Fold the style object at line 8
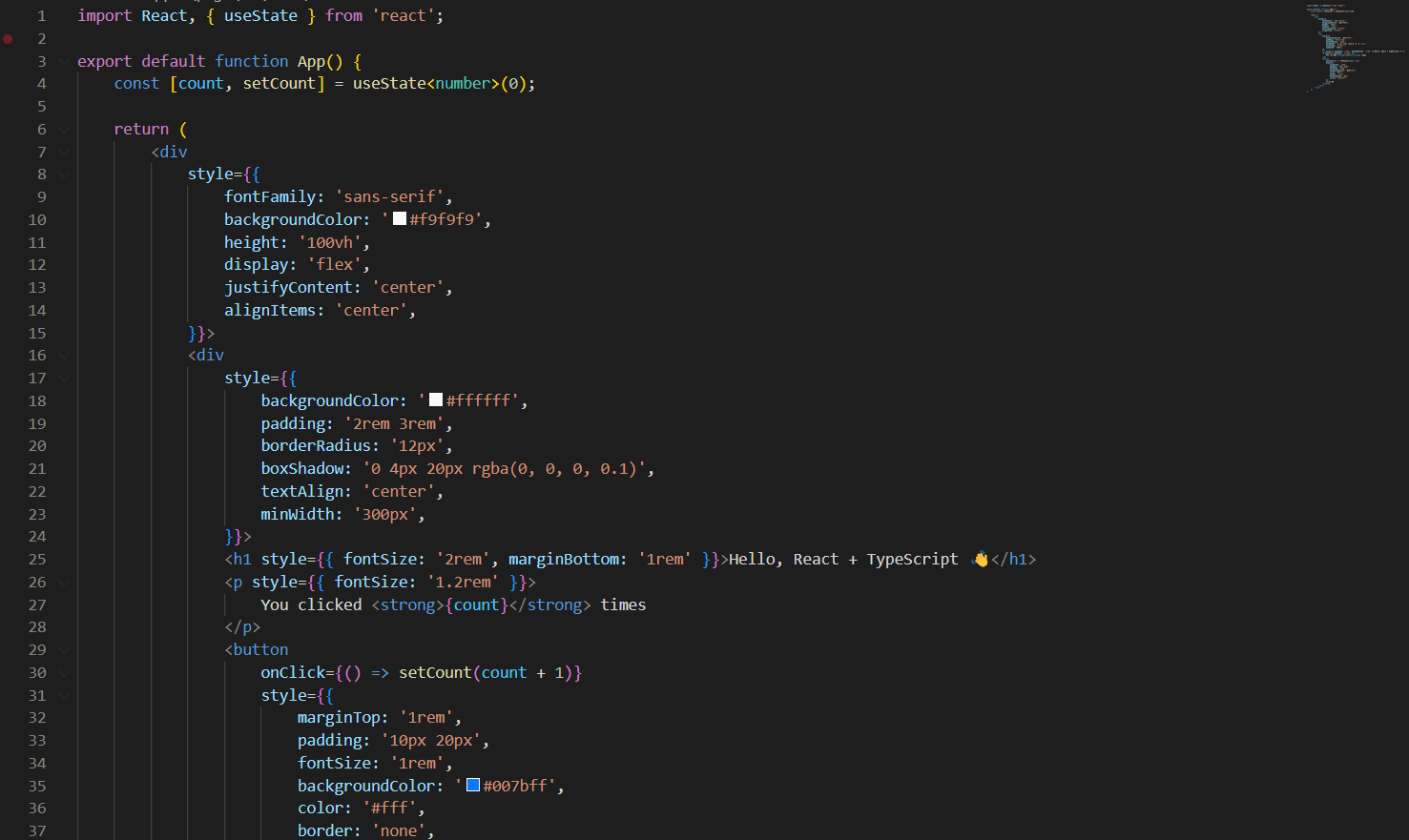This screenshot has width=1409, height=840. [x=64, y=174]
